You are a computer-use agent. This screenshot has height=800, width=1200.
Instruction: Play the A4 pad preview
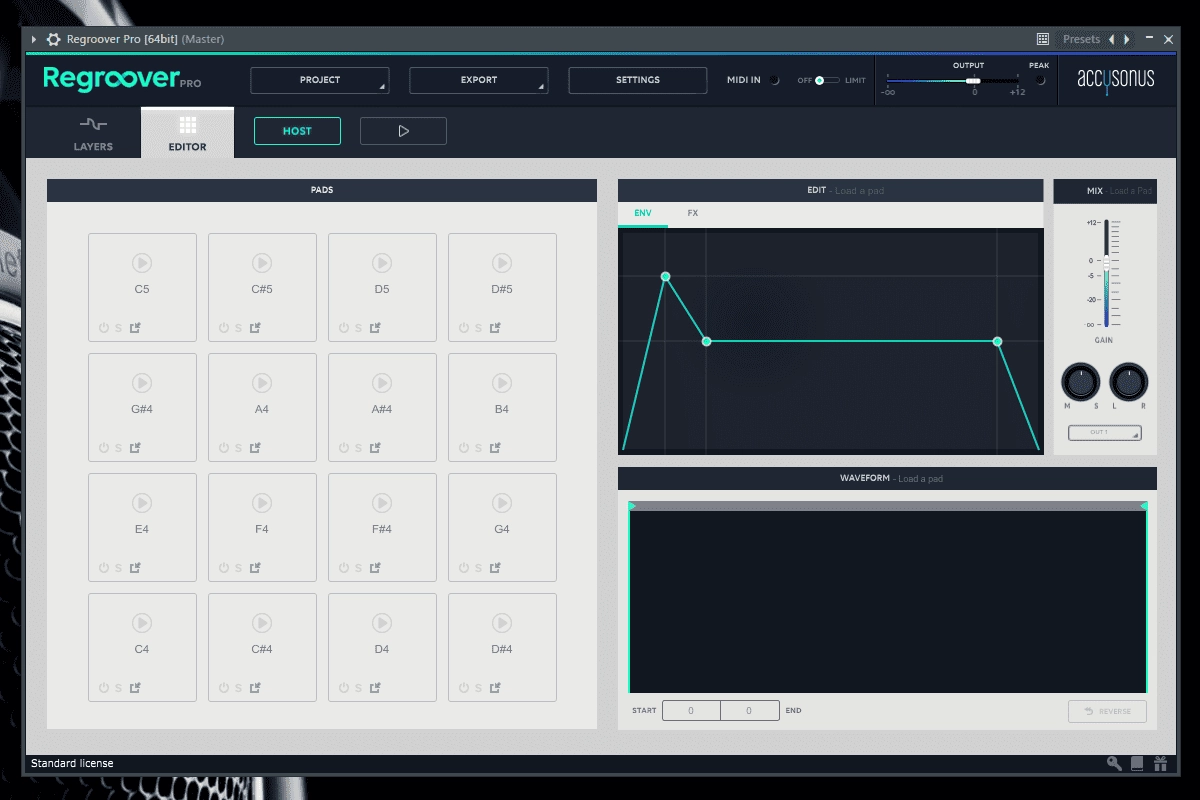(x=262, y=383)
